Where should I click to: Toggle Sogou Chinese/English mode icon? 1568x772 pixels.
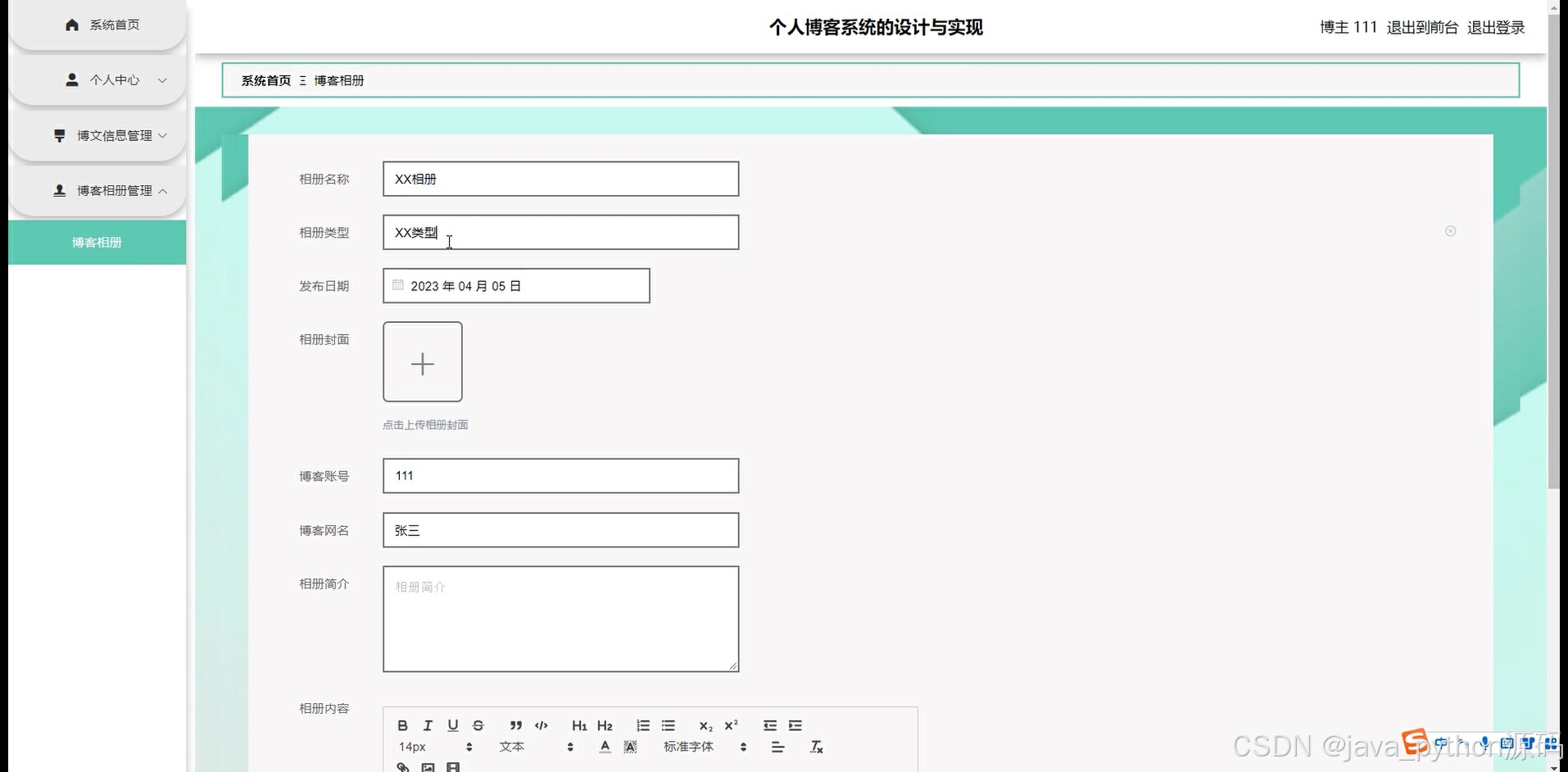pos(1441,743)
